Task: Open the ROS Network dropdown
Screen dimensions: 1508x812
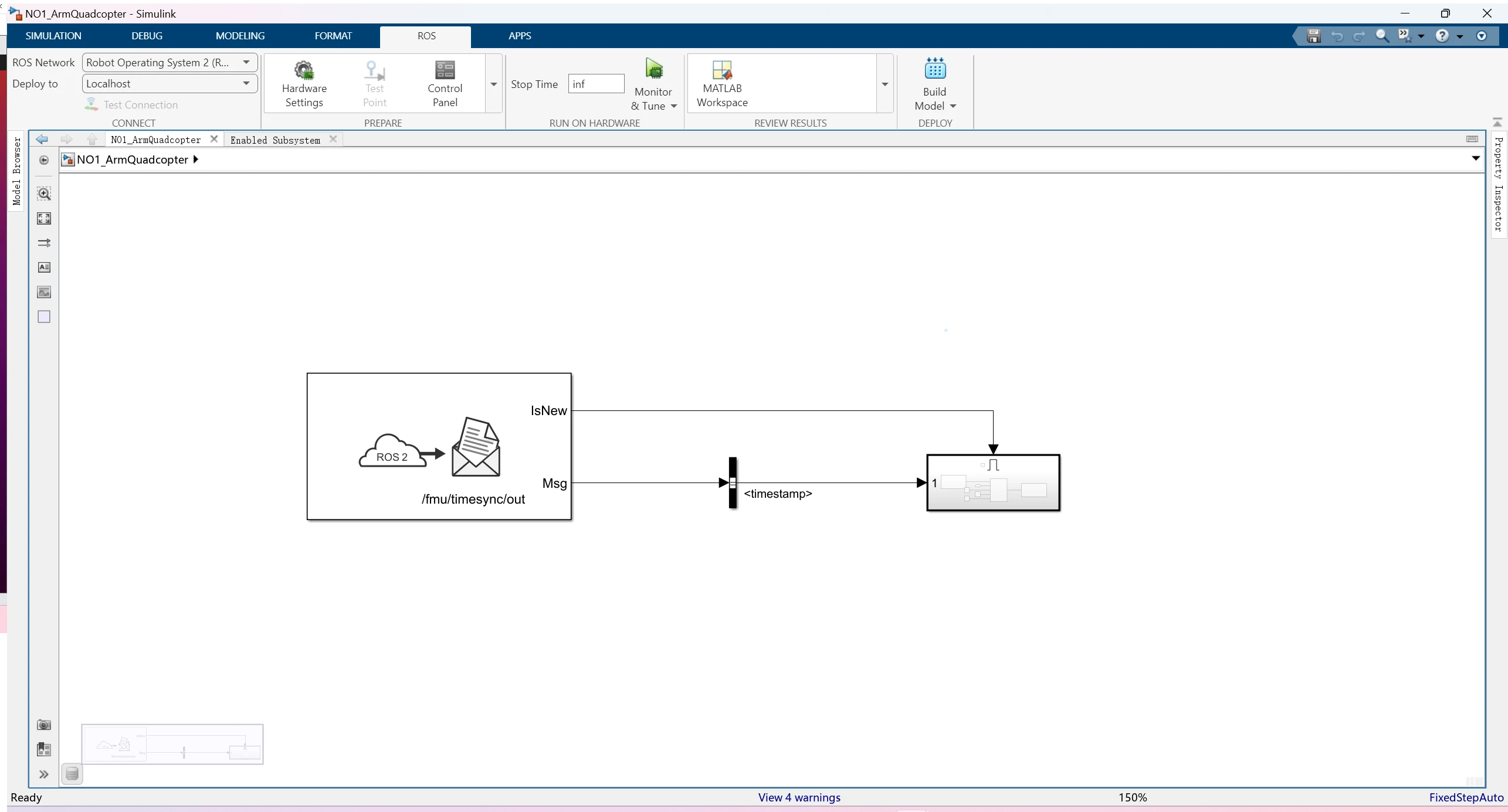Action: click(x=170, y=63)
